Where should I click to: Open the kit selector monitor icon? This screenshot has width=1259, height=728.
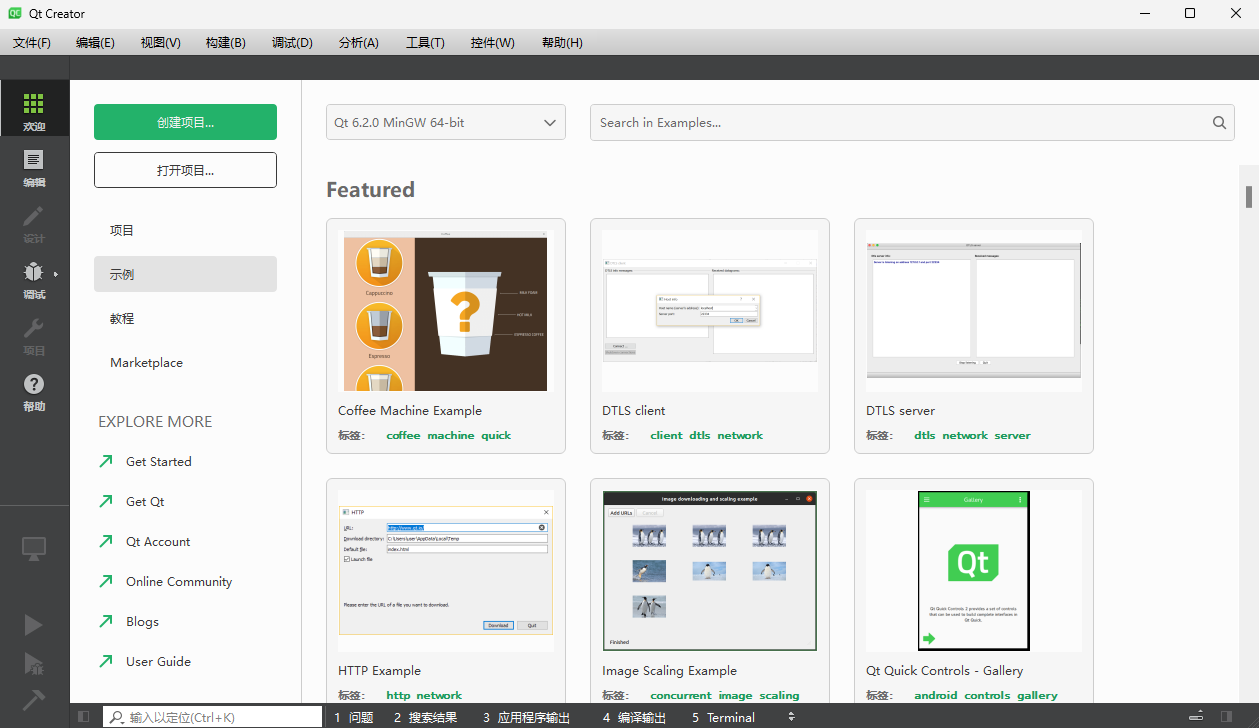coord(34,548)
